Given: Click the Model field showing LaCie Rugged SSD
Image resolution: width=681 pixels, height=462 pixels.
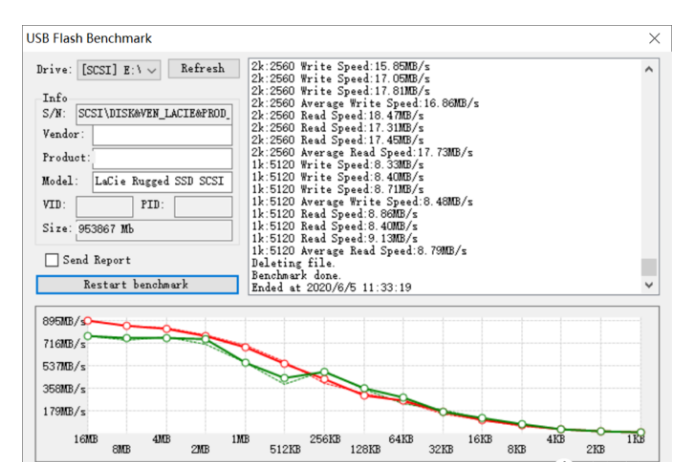Looking at the screenshot, I should 162,182.
